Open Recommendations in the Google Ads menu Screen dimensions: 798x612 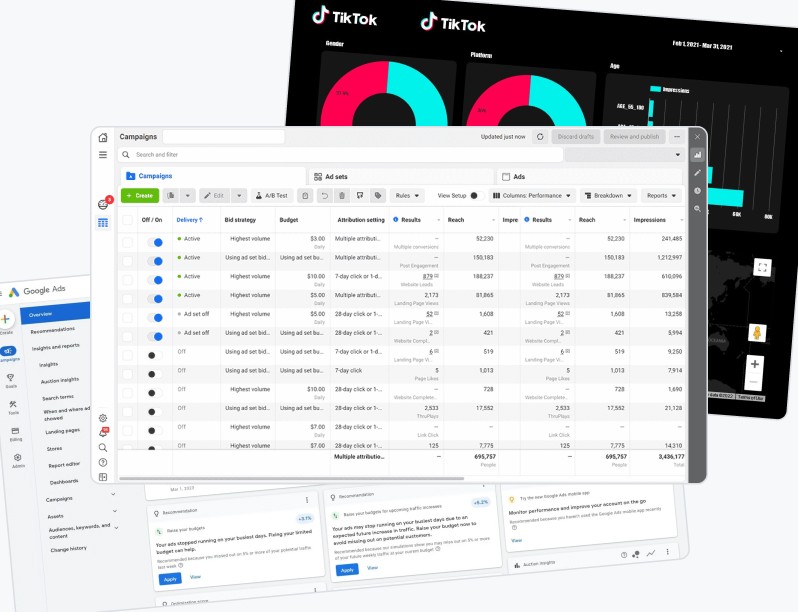(52, 330)
